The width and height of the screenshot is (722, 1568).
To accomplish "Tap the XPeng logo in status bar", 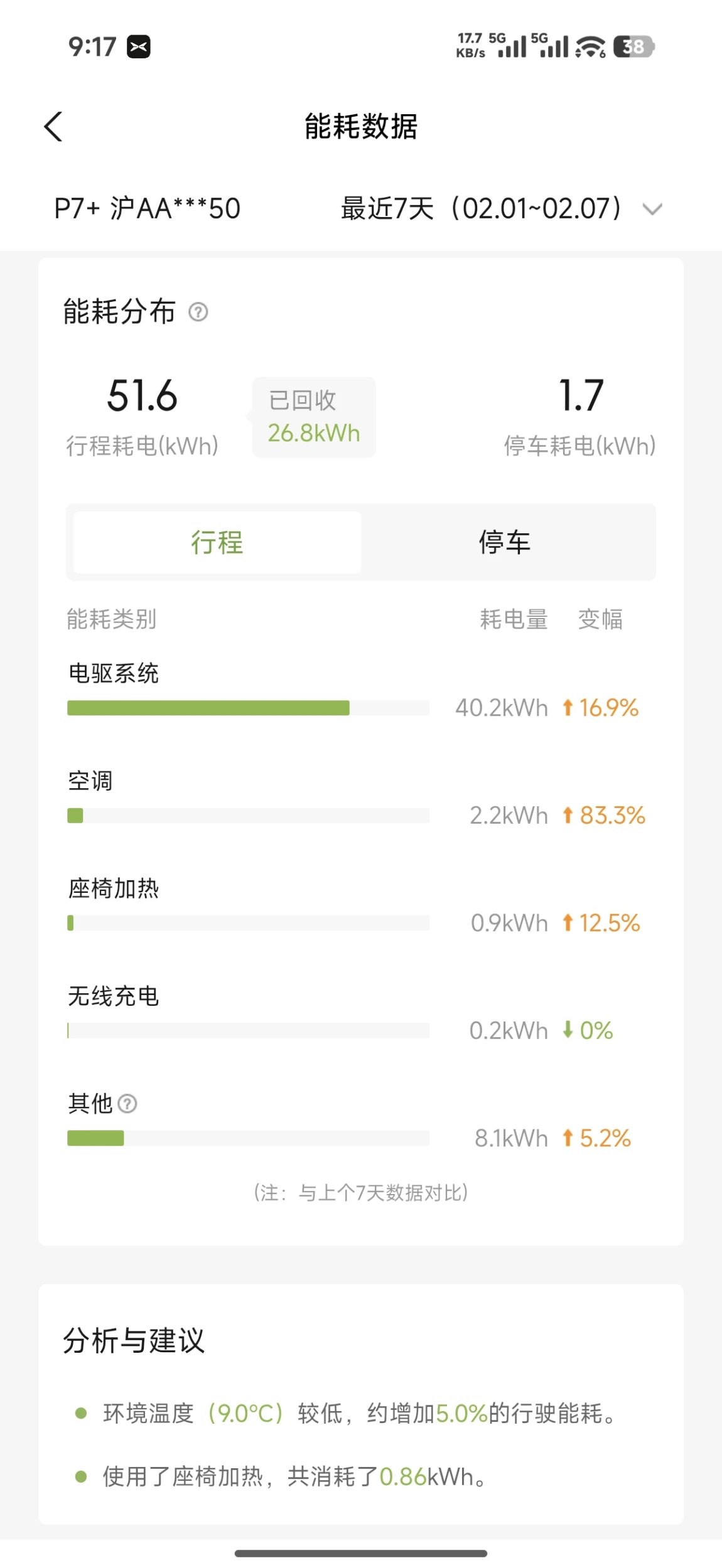I will (x=139, y=46).
